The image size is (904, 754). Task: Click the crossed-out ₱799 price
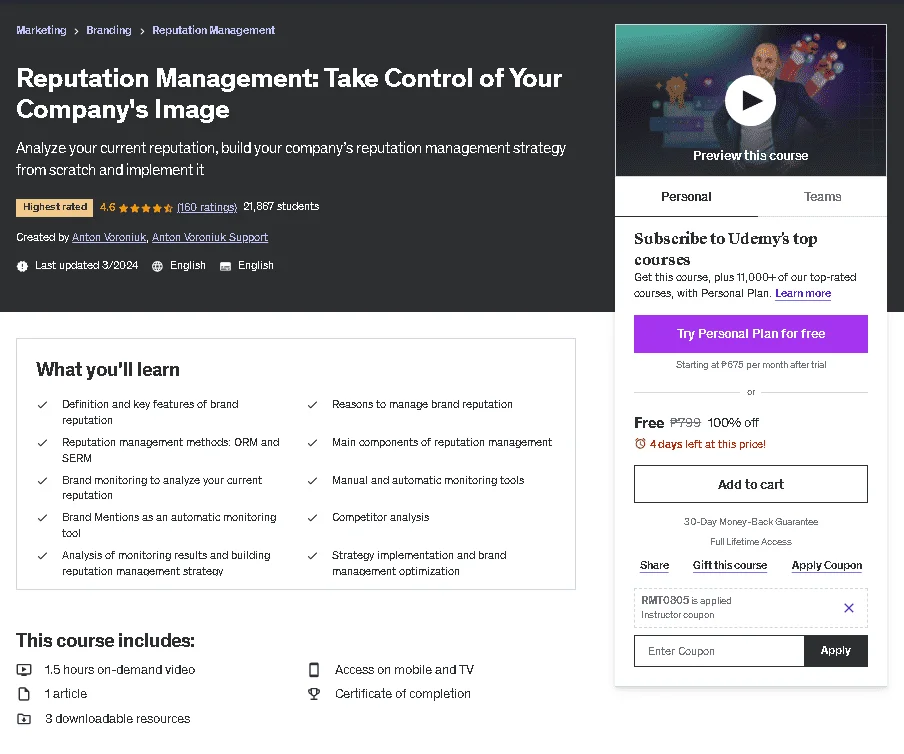pos(685,423)
